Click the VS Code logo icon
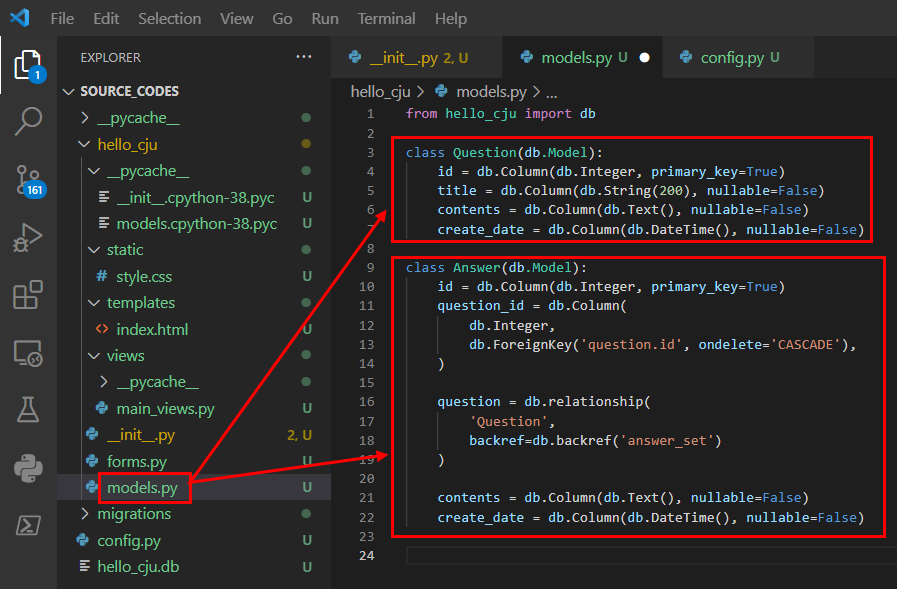This screenshot has height=589, width=897. (20, 18)
